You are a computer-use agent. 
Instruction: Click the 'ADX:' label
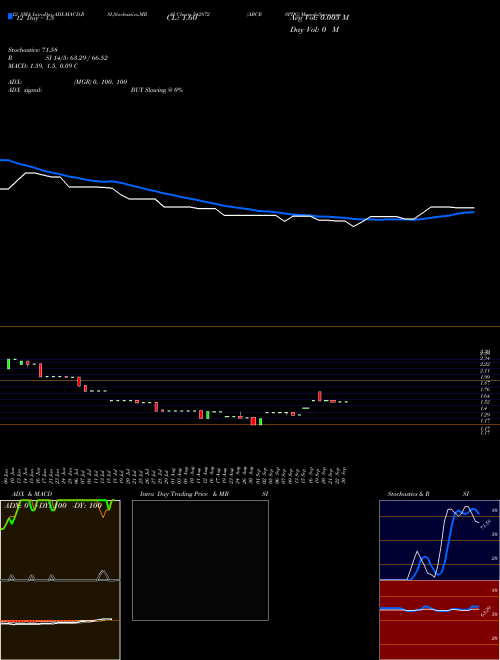pos(15,82)
